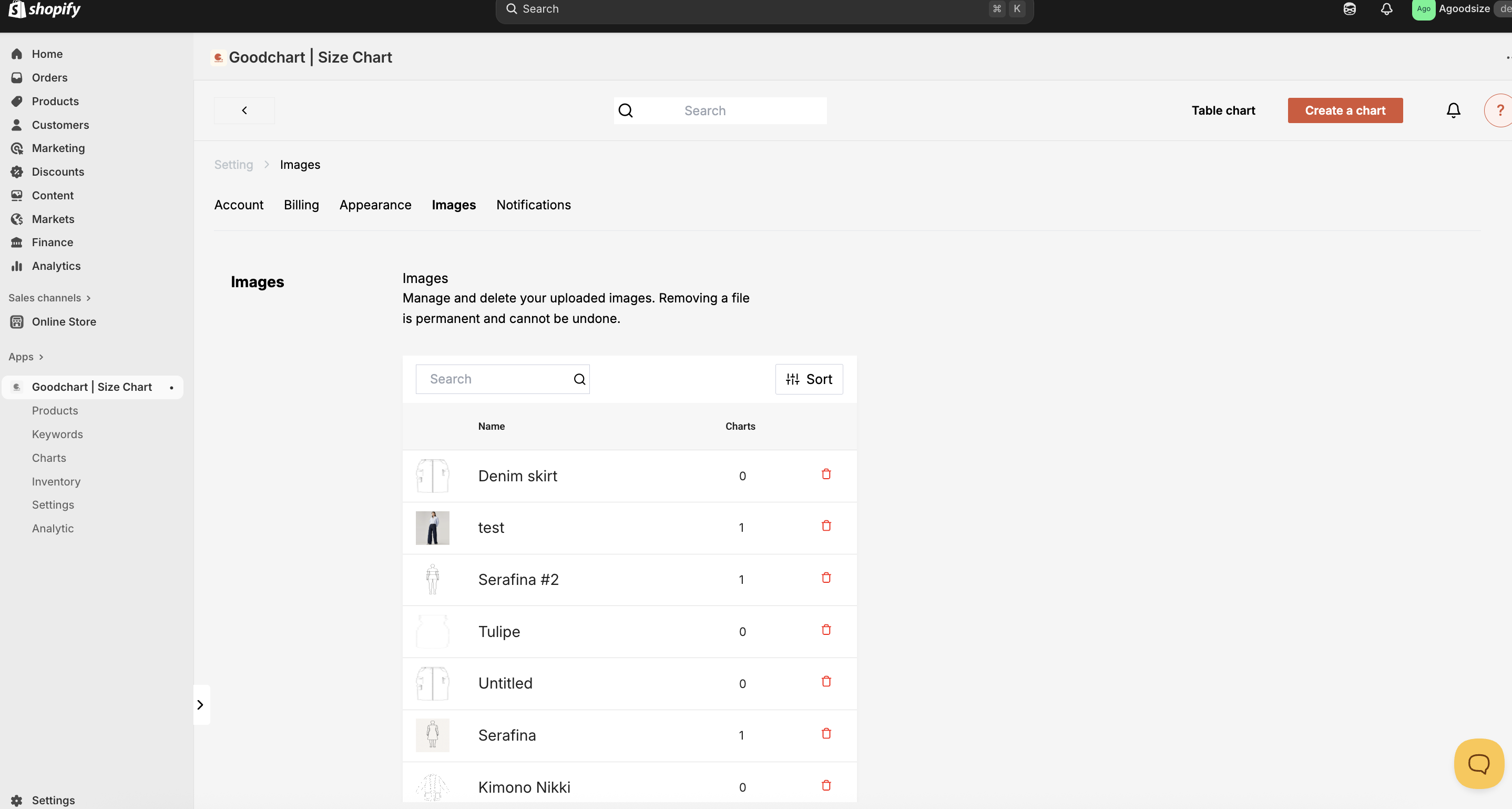
Task: Click trash icon for Serafina #2
Action: pyautogui.click(x=826, y=578)
